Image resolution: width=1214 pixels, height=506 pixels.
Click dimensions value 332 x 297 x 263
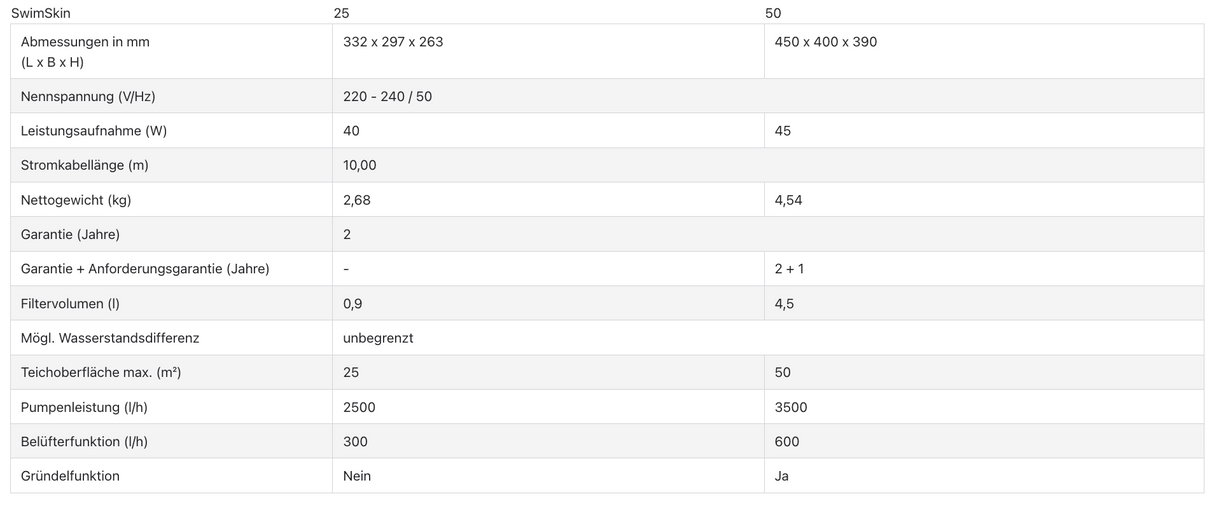[x=393, y=42]
